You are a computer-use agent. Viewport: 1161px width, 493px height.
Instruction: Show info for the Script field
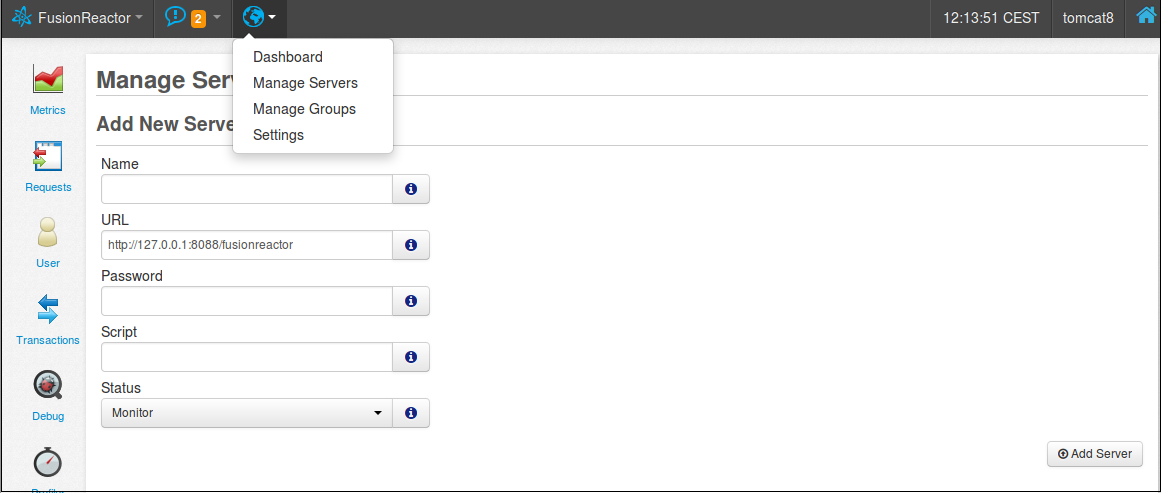coord(410,357)
